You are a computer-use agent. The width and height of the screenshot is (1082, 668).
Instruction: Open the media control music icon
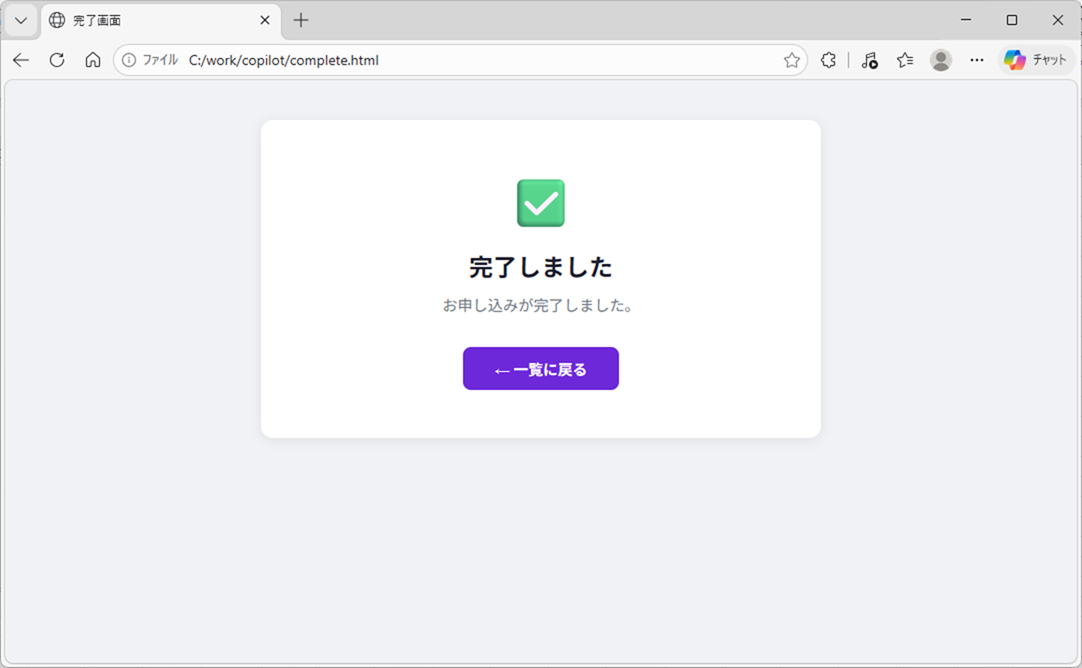[869, 60]
